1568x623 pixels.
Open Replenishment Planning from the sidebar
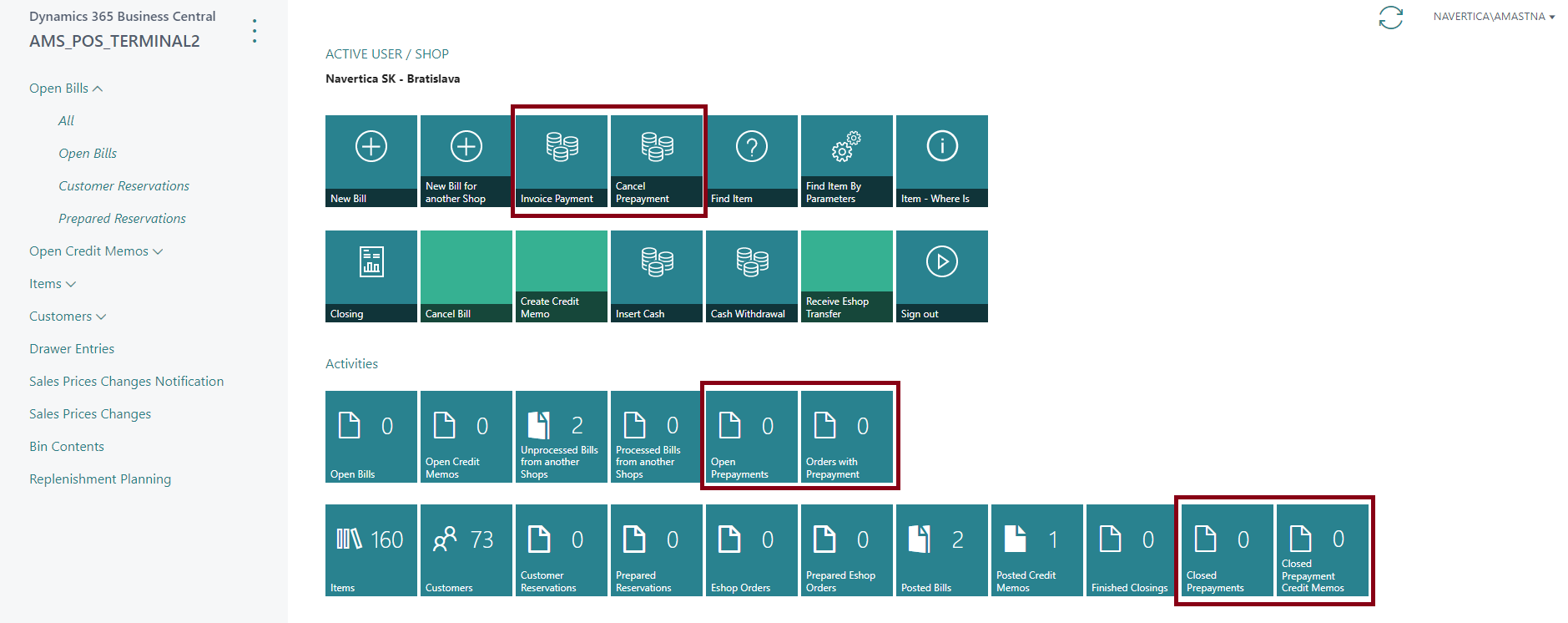tap(100, 479)
